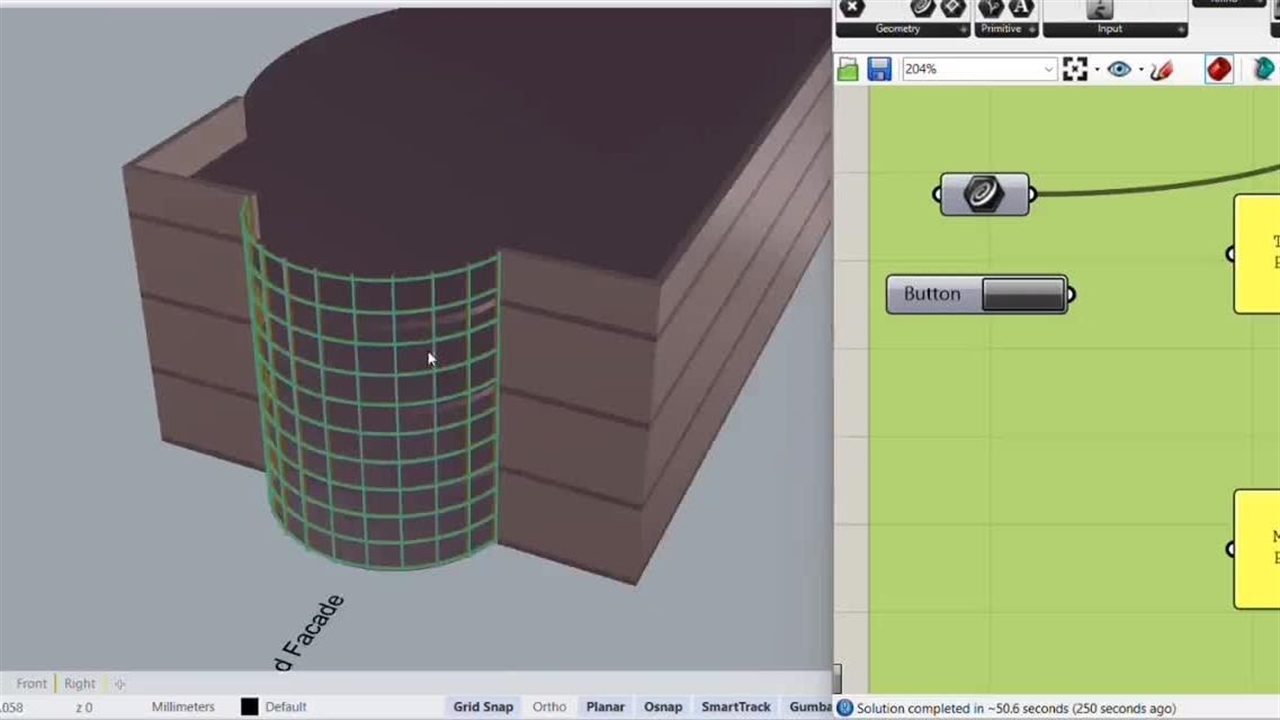Click the text A icon in the Primitive panel

(1020, 8)
